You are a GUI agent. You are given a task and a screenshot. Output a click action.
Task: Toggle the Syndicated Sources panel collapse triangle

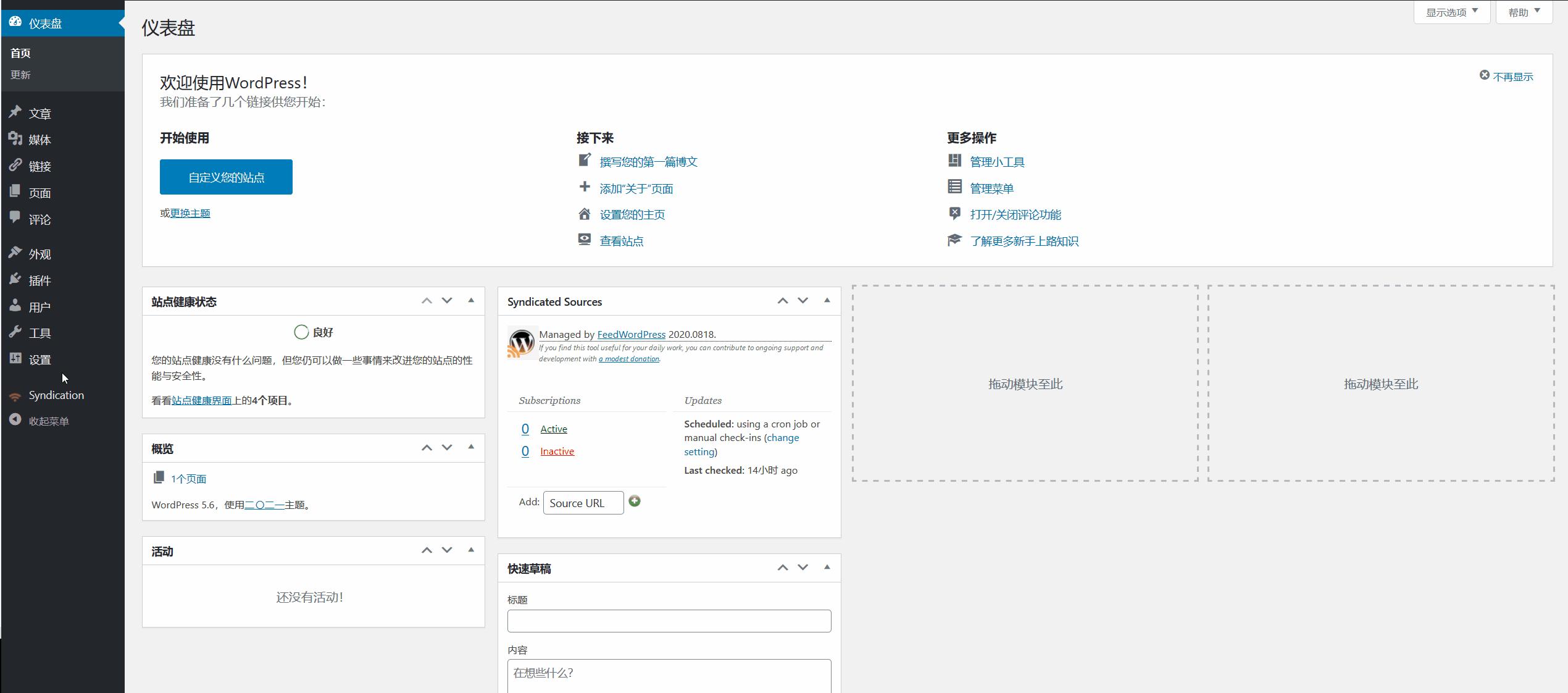click(x=827, y=301)
